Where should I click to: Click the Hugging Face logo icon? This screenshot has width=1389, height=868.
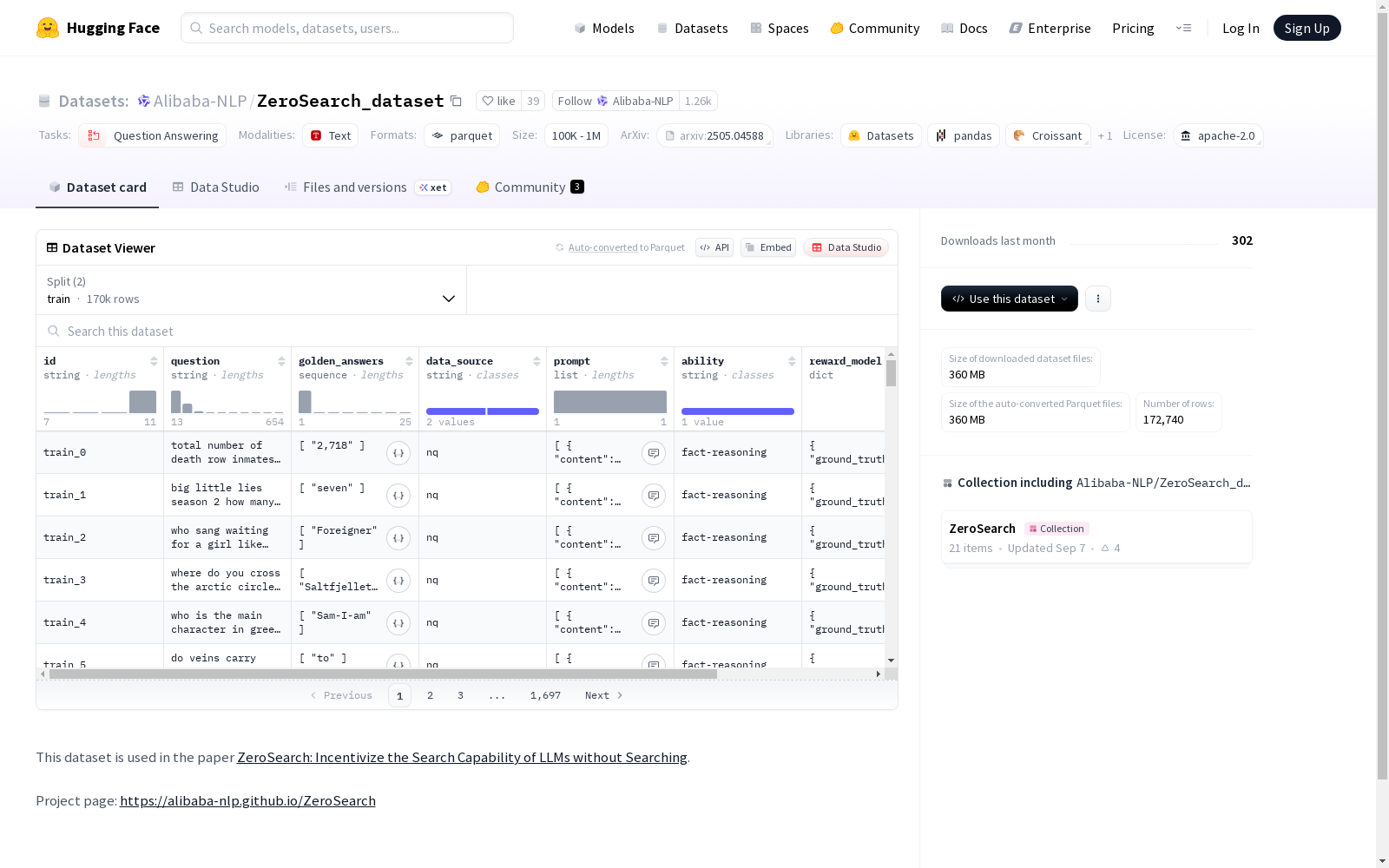(x=48, y=28)
